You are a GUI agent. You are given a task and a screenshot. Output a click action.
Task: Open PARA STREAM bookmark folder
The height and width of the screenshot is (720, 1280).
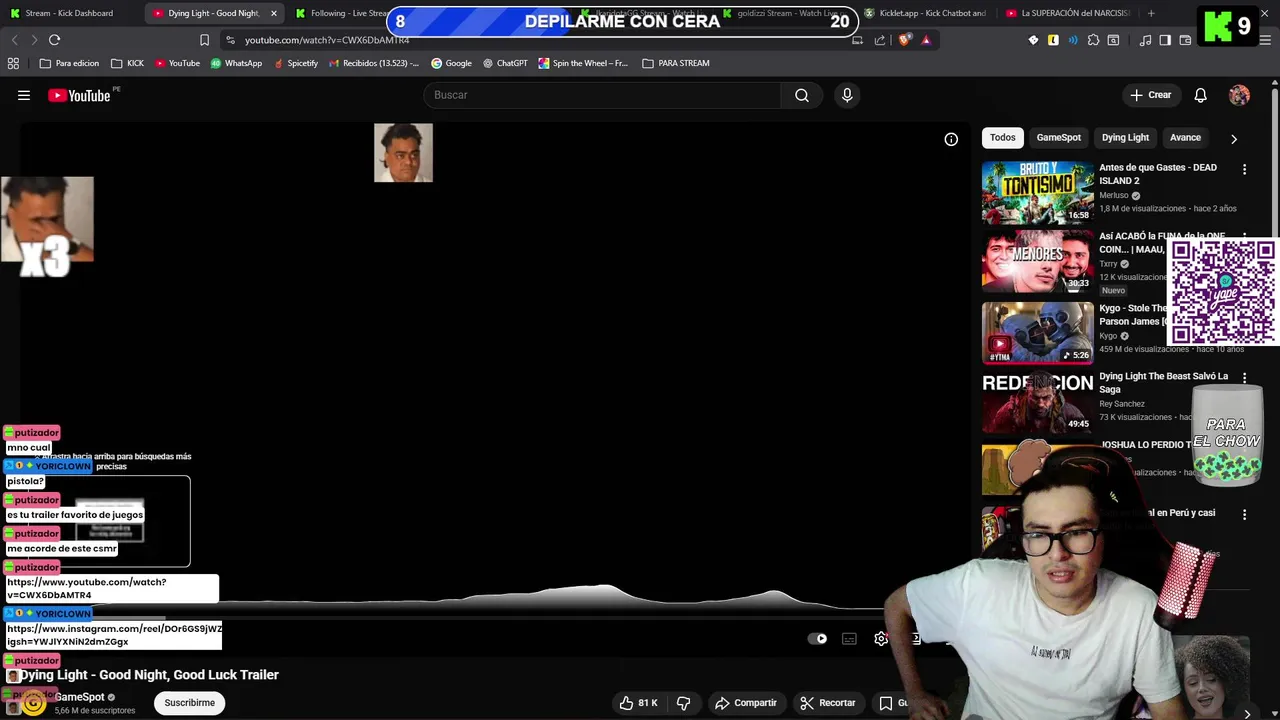(x=676, y=63)
